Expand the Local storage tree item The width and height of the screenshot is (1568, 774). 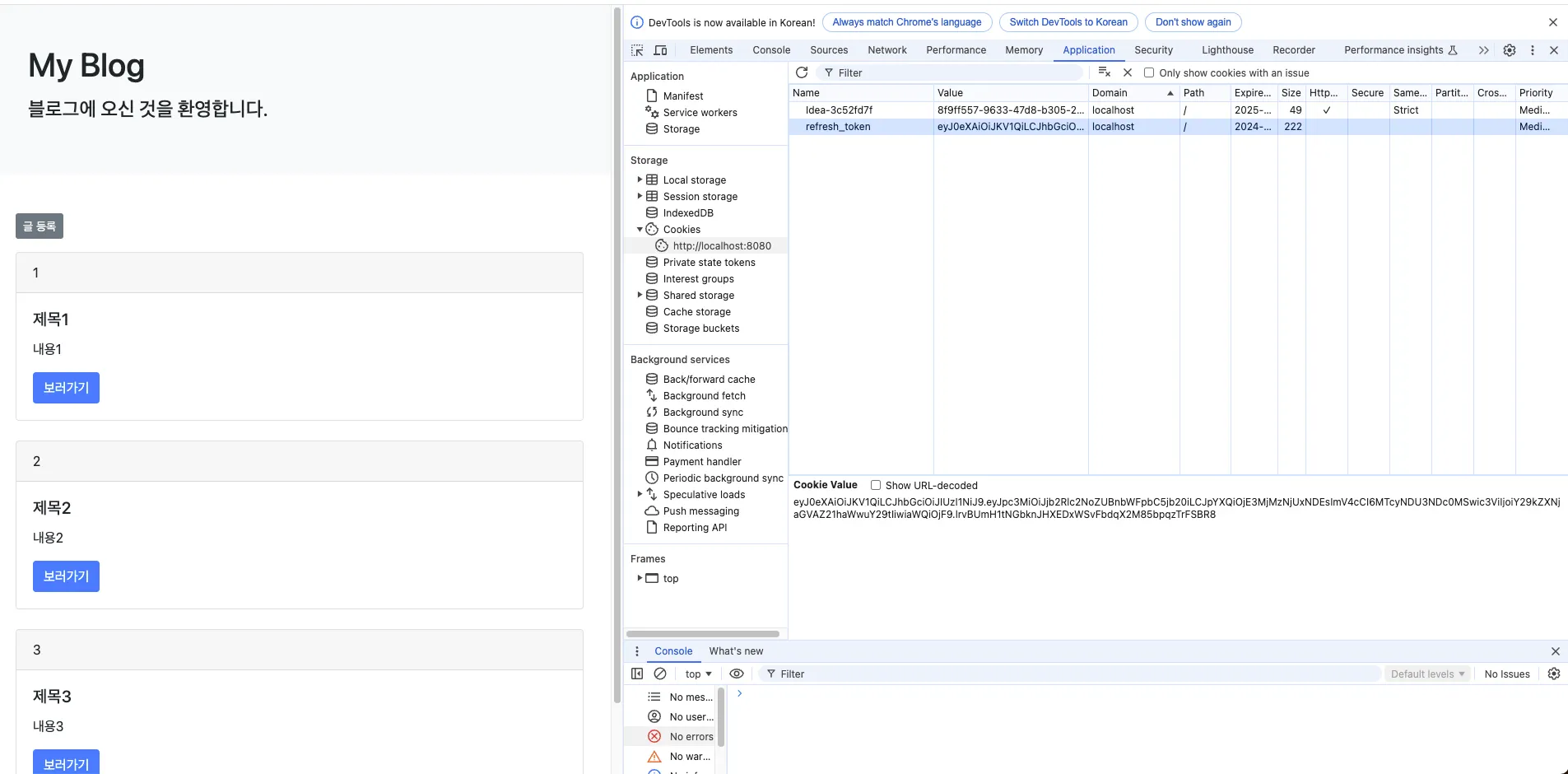click(x=640, y=180)
